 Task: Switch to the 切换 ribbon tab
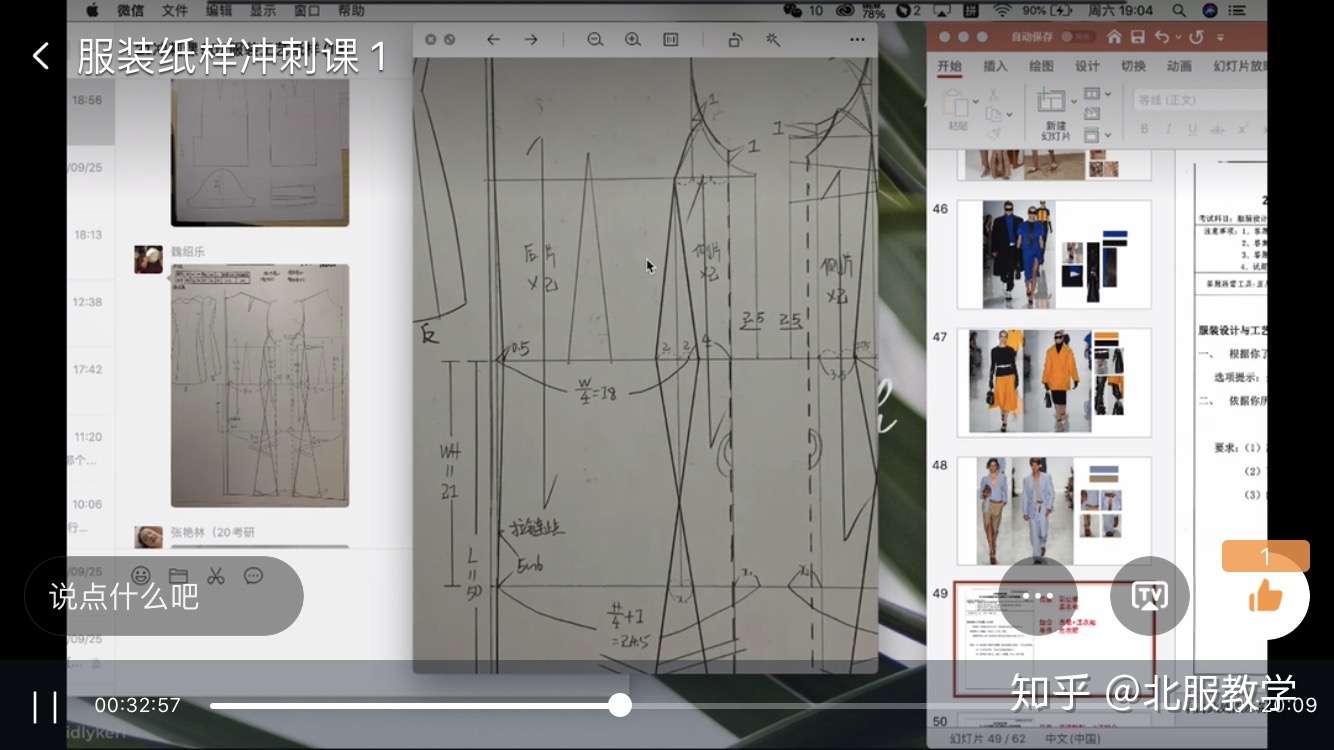(x=1133, y=66)
